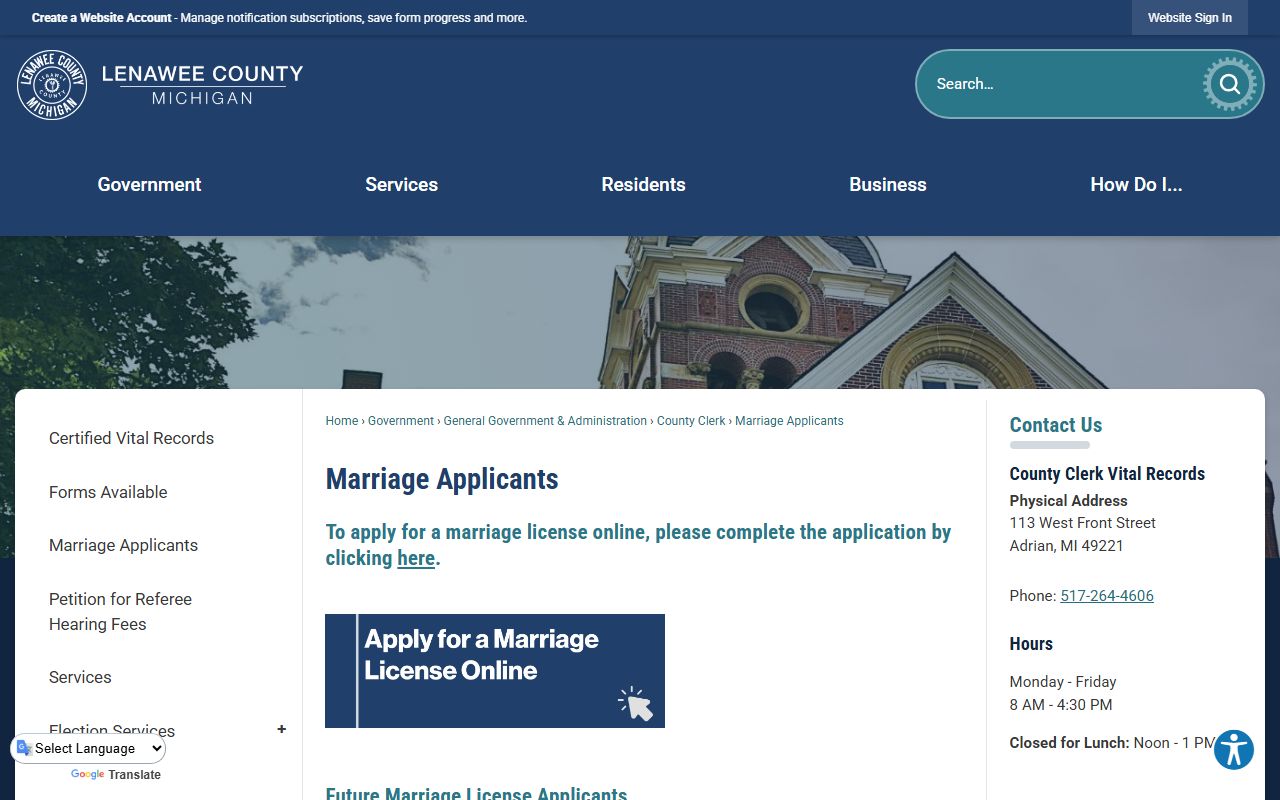Click Apply for a Marriage License Online banner
The height and width of the screenshot is (800, 1280).
[495, 671]
